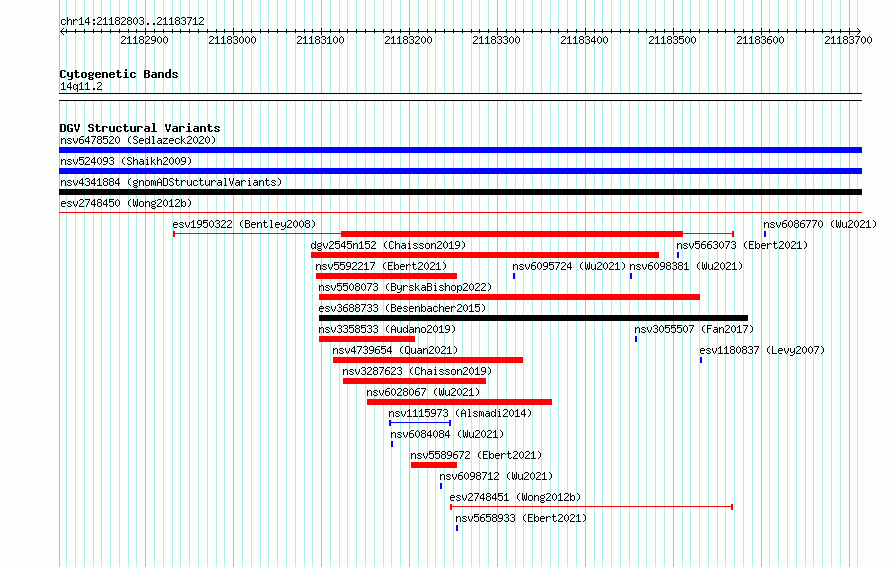Viewport: 890px width, 567px height.
Task: Select the red bar under dgv2545n152
Action: tap(485, 255)
